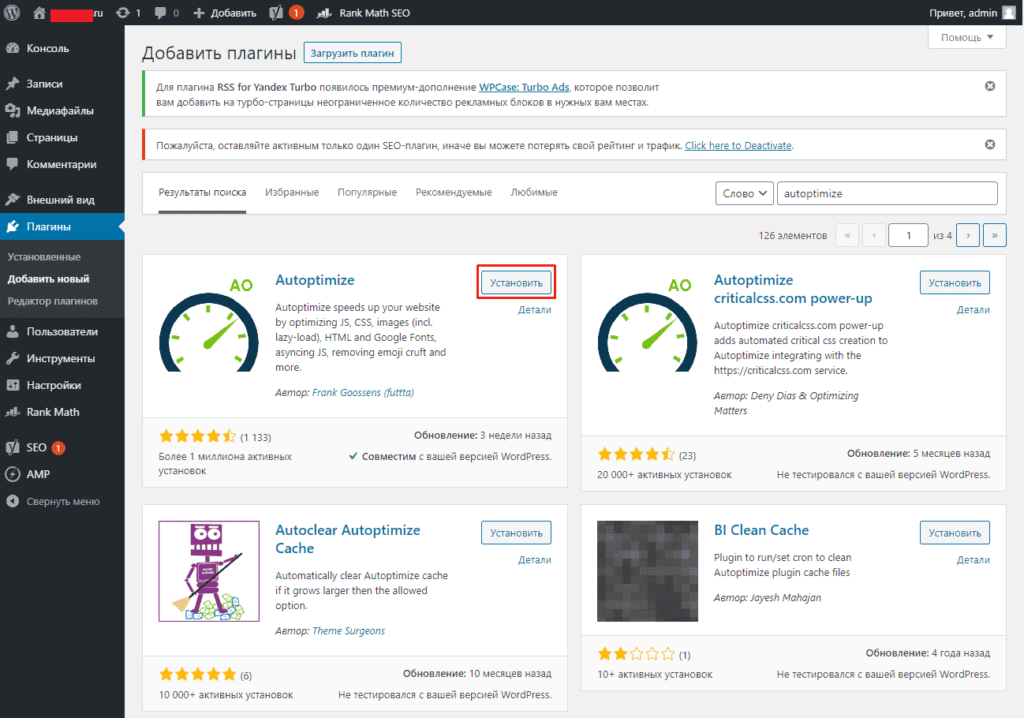This screenshot has width=1024, height=718.
Task: Open Комментарии sidebar menu
Action: tap(62, 164)
